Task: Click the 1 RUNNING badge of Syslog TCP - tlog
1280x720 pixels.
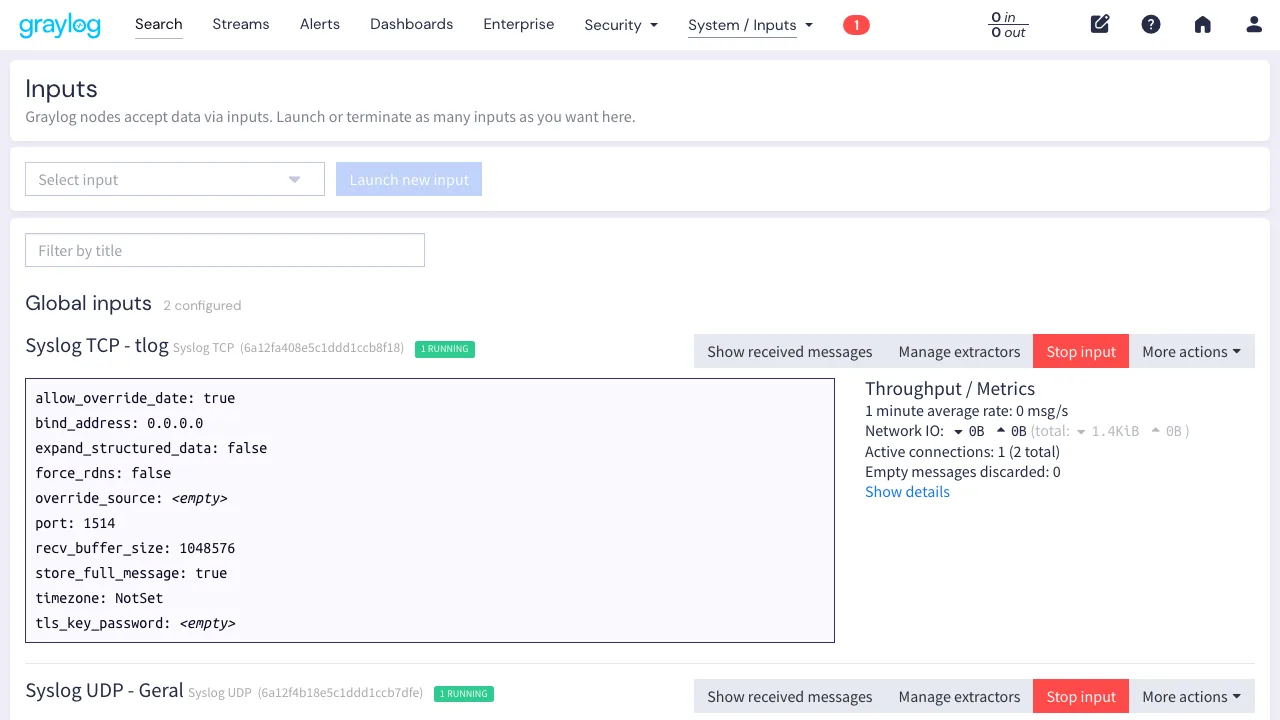Action: [445, 349]
